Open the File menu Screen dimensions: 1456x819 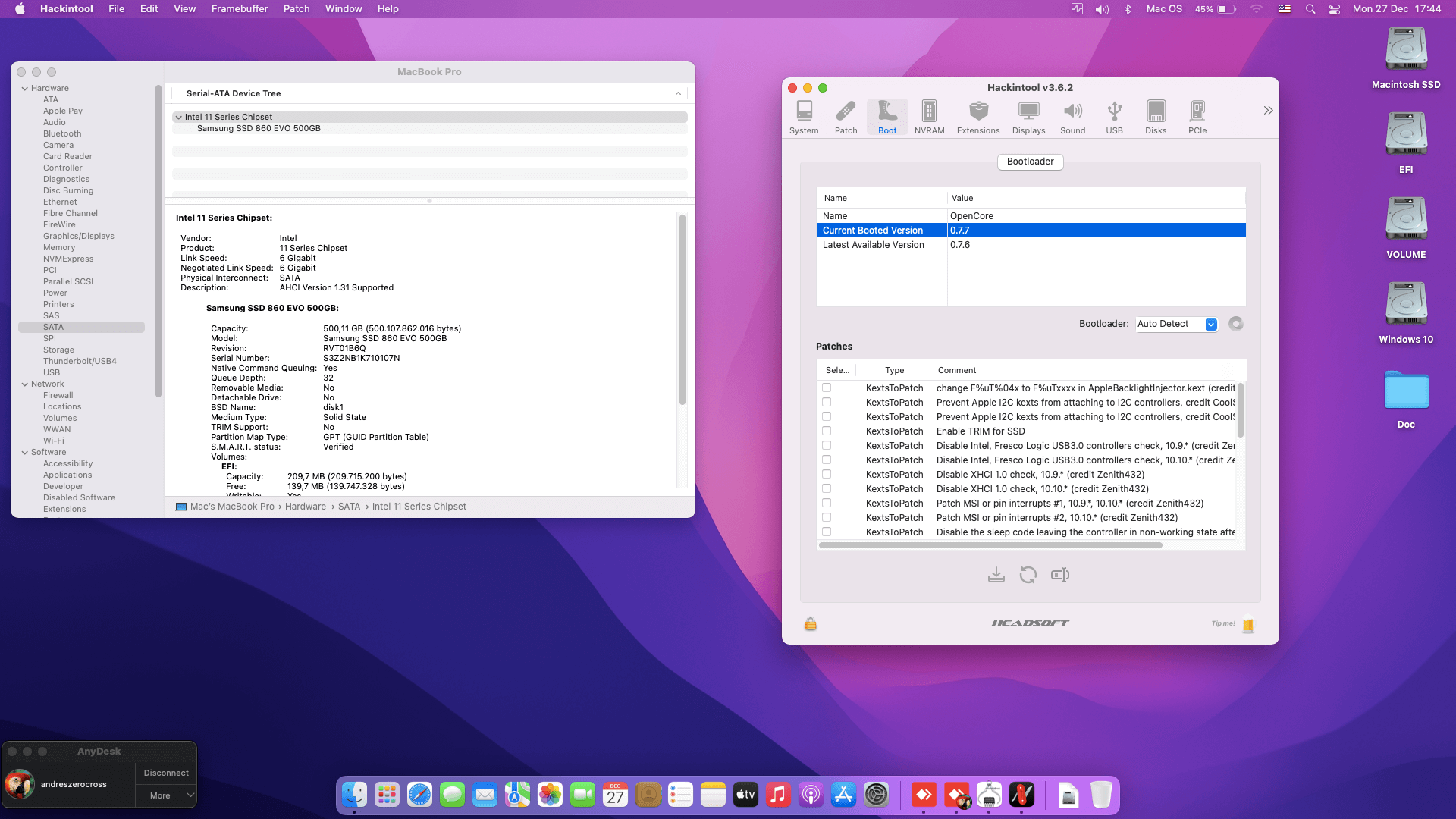click(x=117, y=9)
